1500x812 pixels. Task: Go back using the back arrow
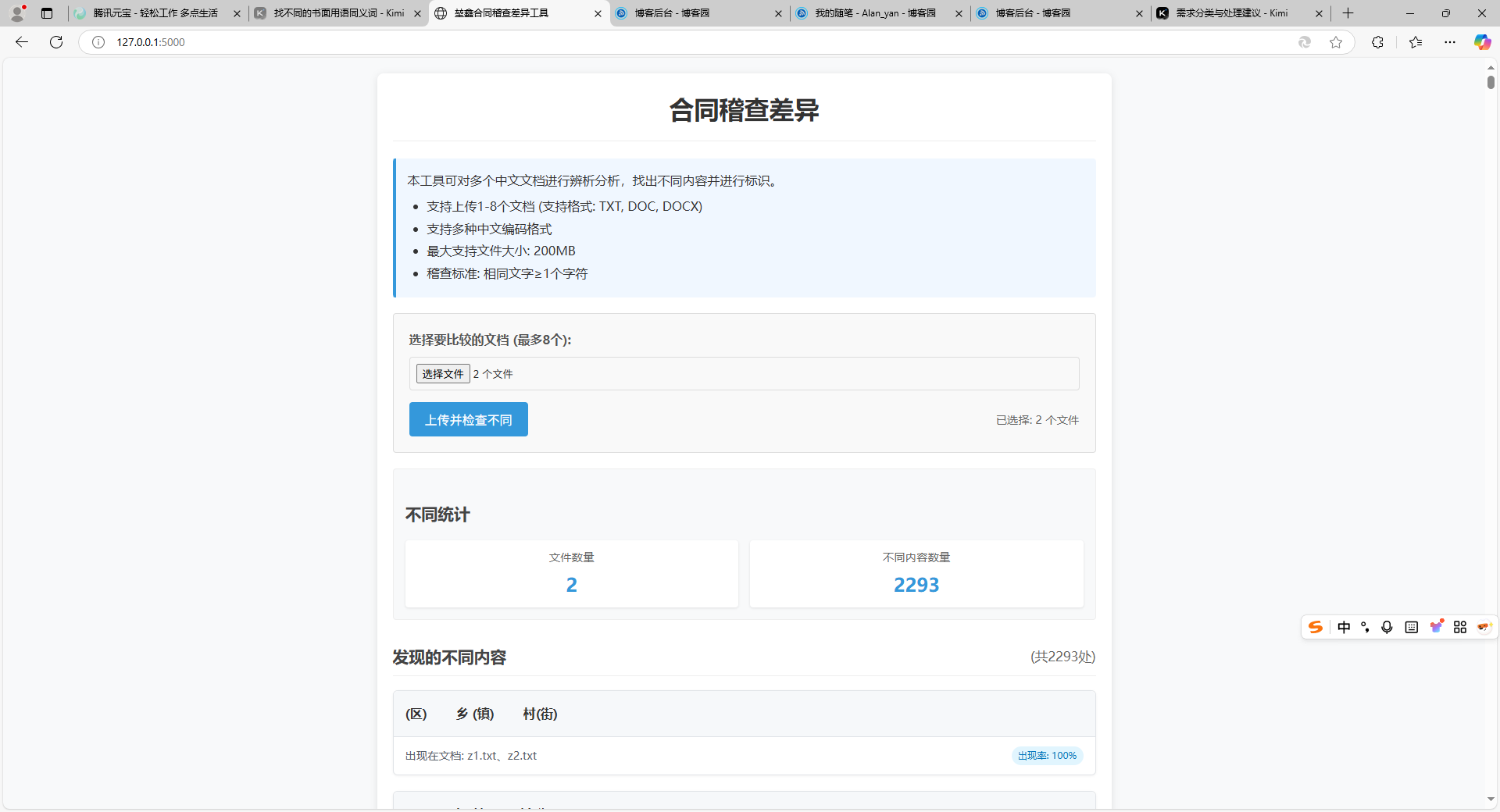[22, 42]
